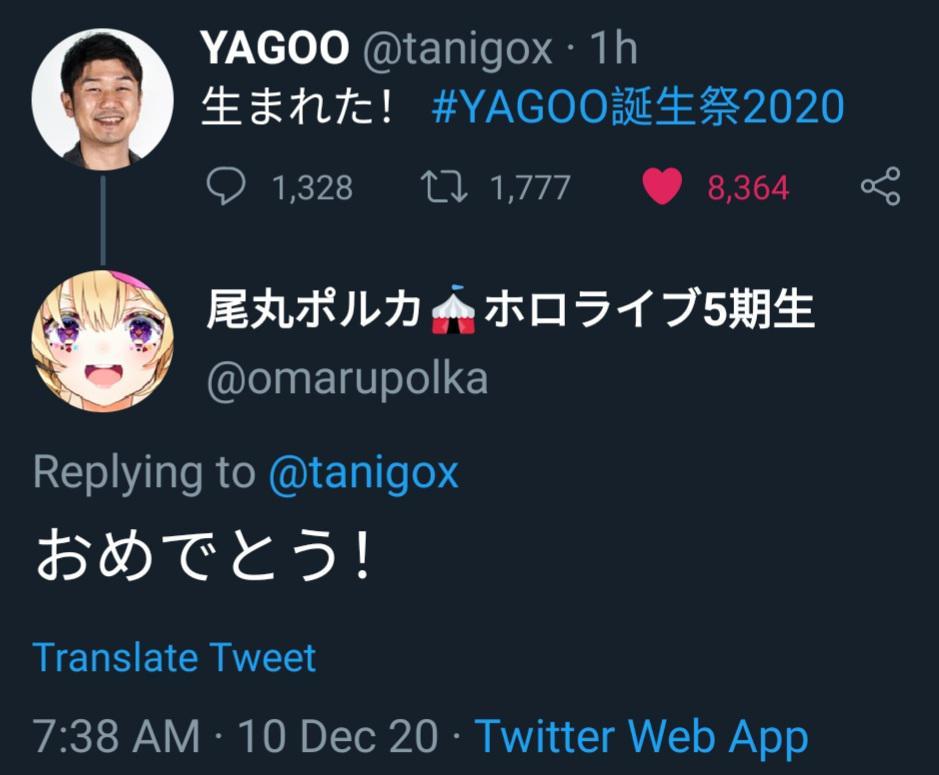Click the 1,328 reply count
Screen dimensions: 939x775
[x=313, y=187]
